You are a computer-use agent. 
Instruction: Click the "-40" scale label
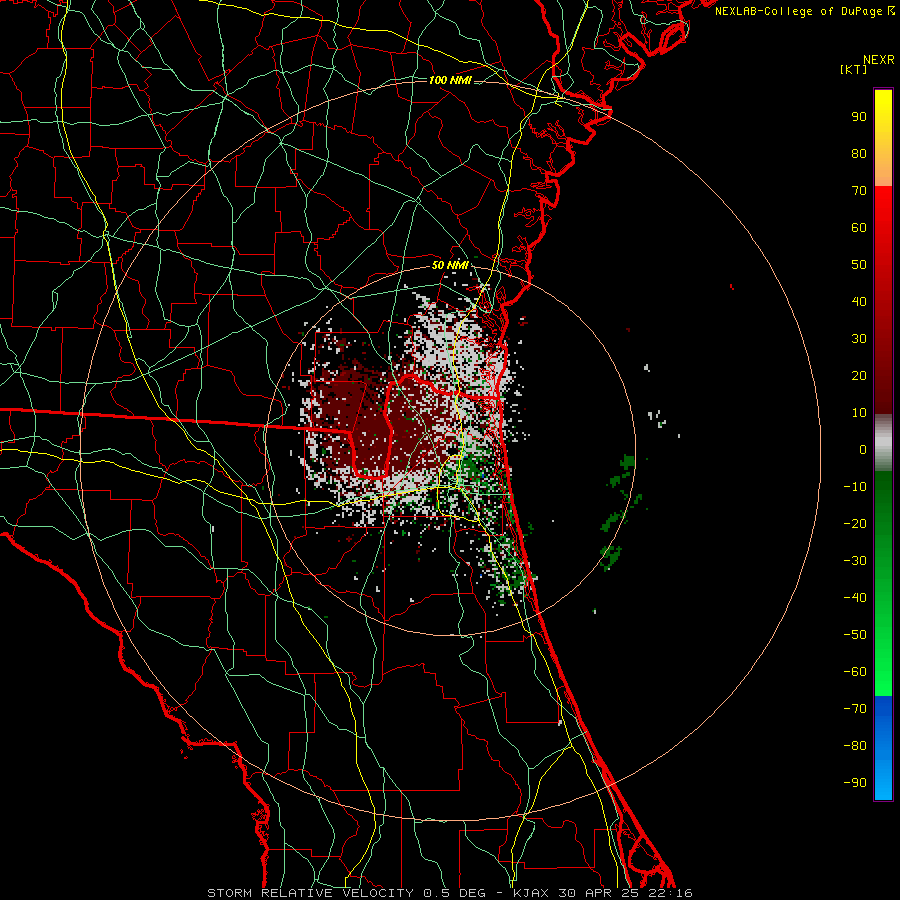855,598
